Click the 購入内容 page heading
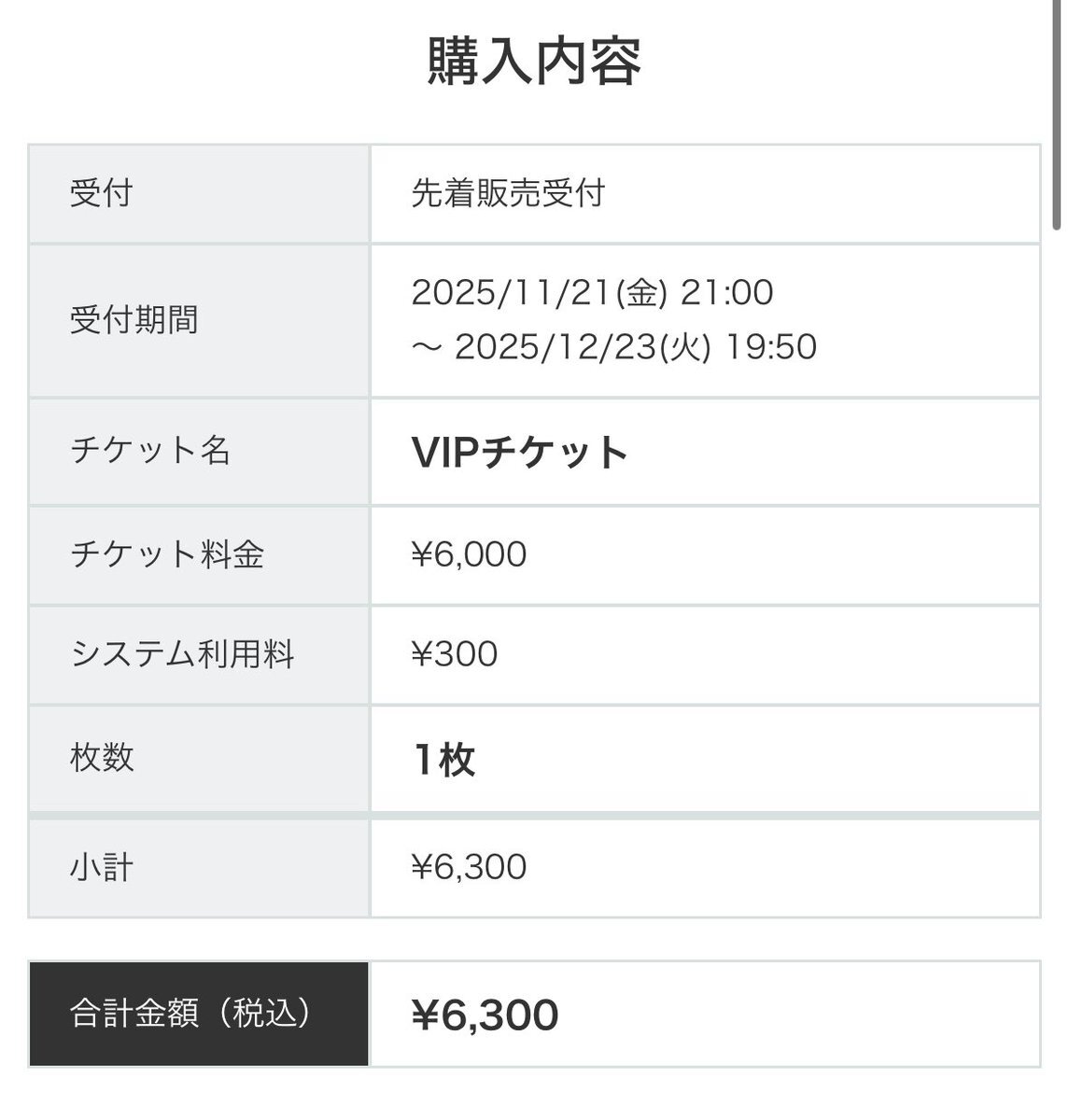The image size is (1069, 1120). 534,62
